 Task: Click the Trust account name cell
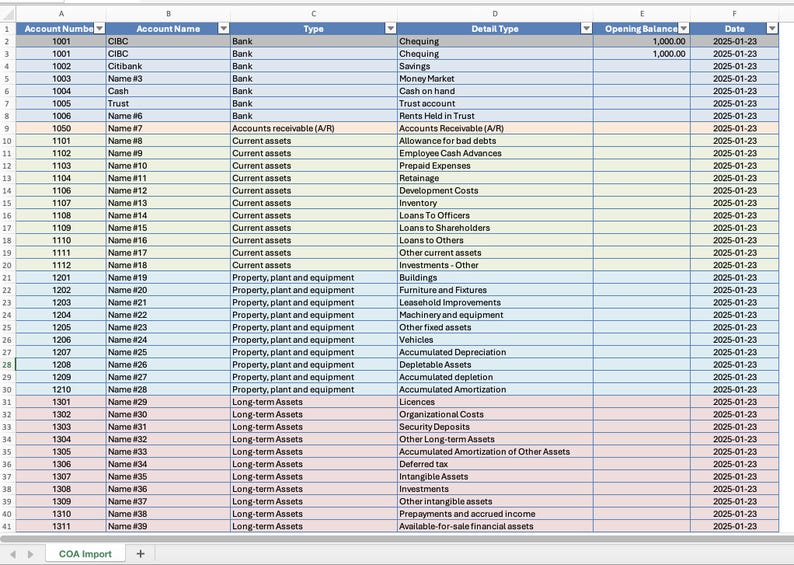click(x=168, y=103)
